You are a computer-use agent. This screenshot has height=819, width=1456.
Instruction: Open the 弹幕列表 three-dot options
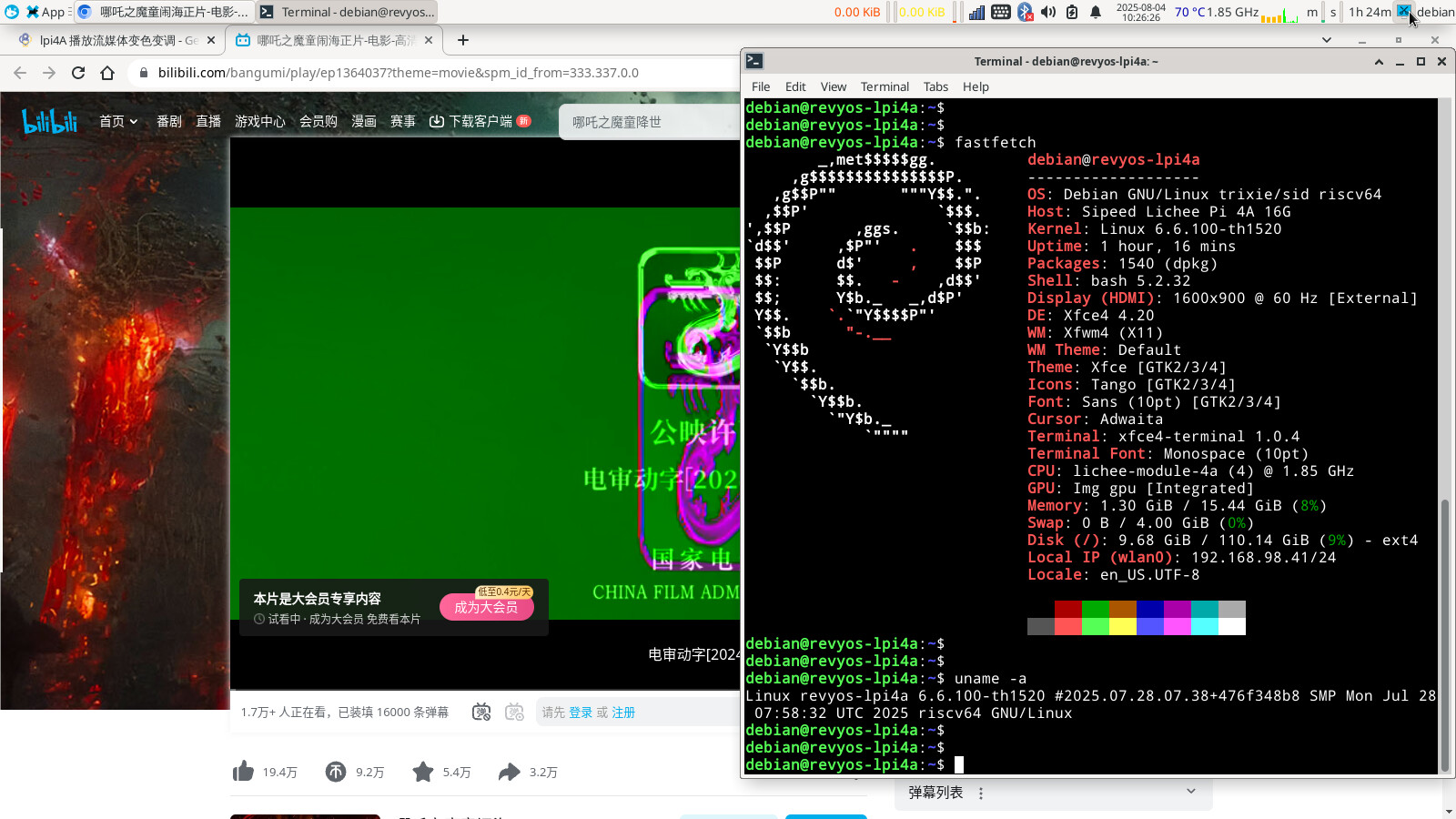pos(981,794)
